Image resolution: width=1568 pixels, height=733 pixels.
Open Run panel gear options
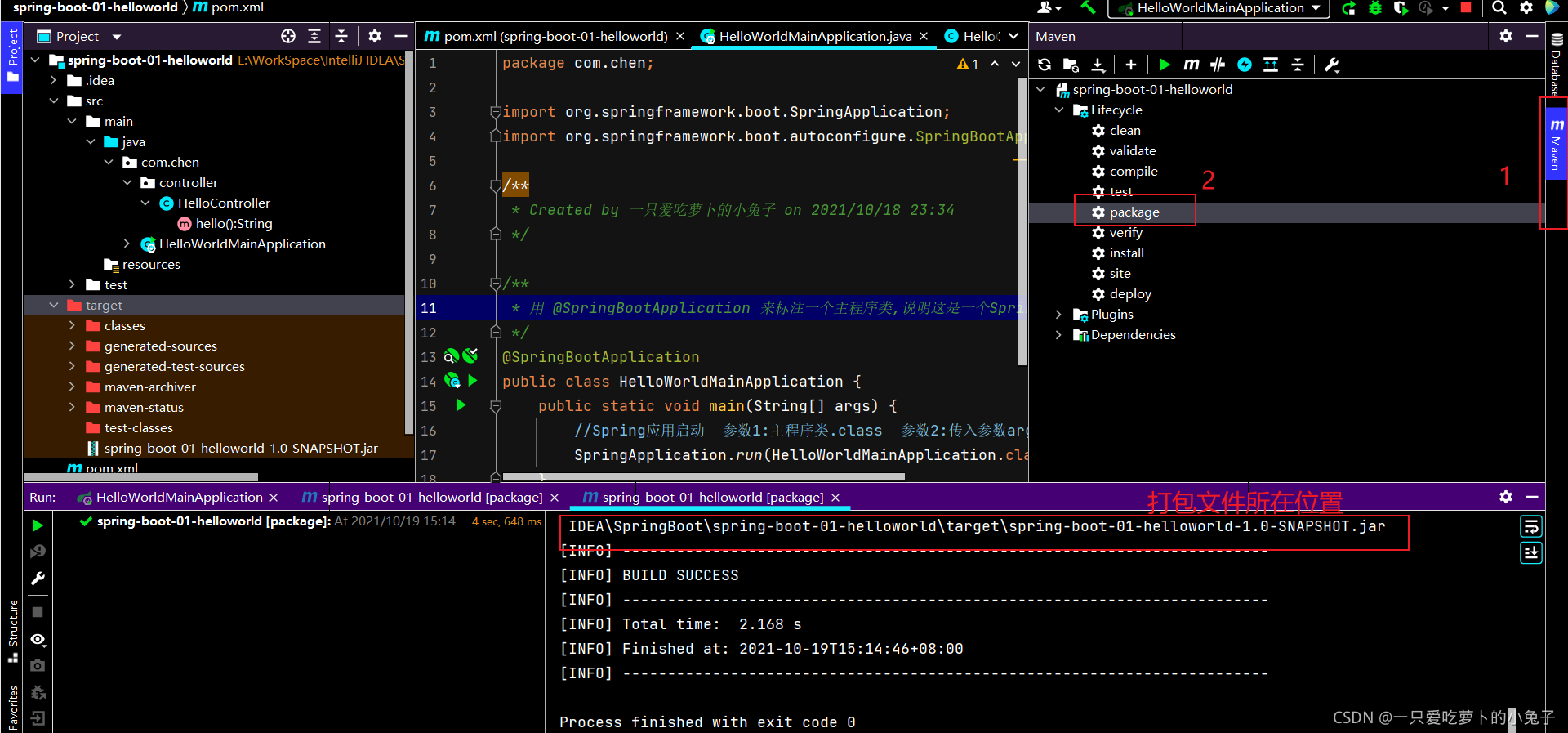pos(1506,497)
